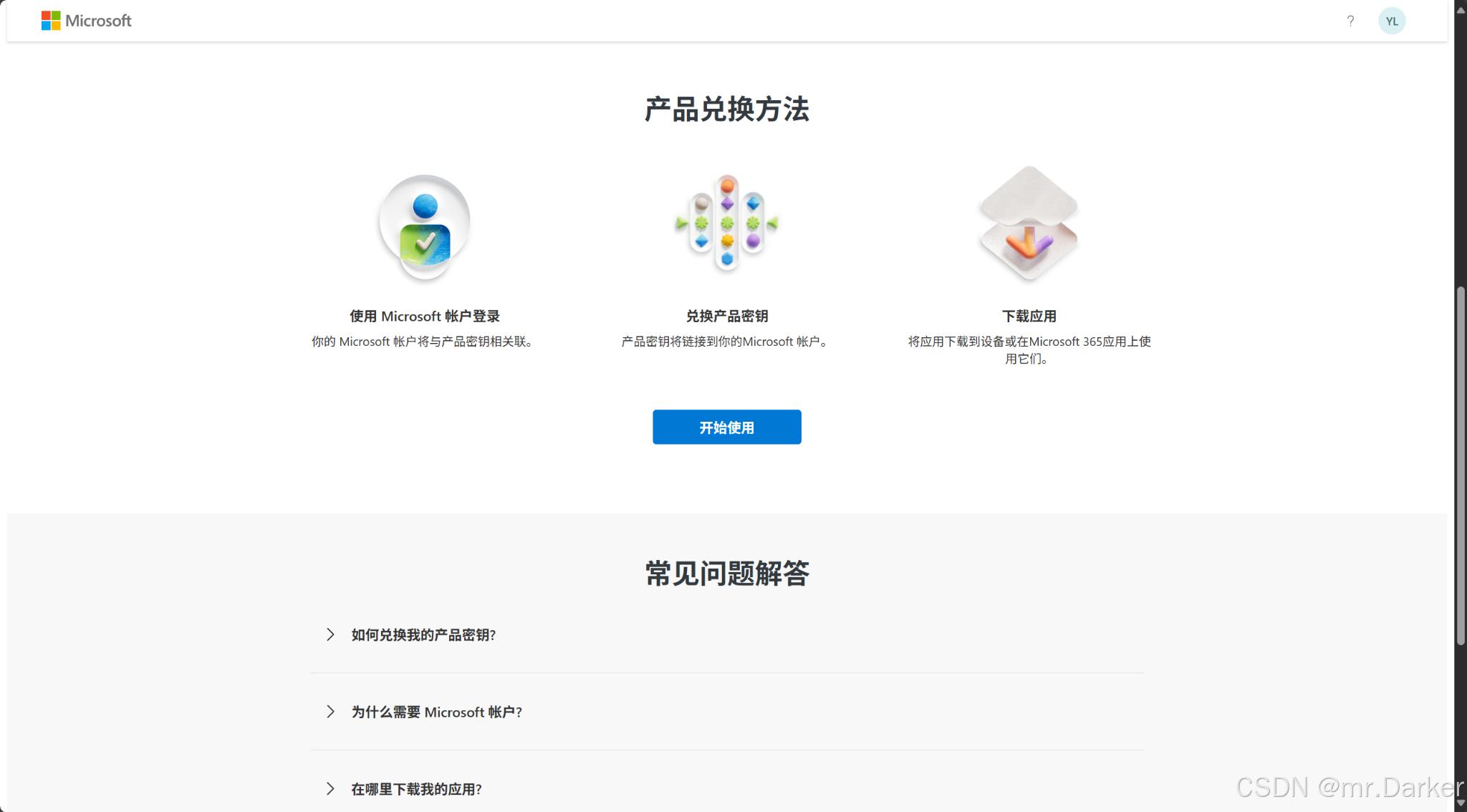Click the page vertical scrollbar thumb
This screenshot has width=1467, height=812.
point(1461,465)
